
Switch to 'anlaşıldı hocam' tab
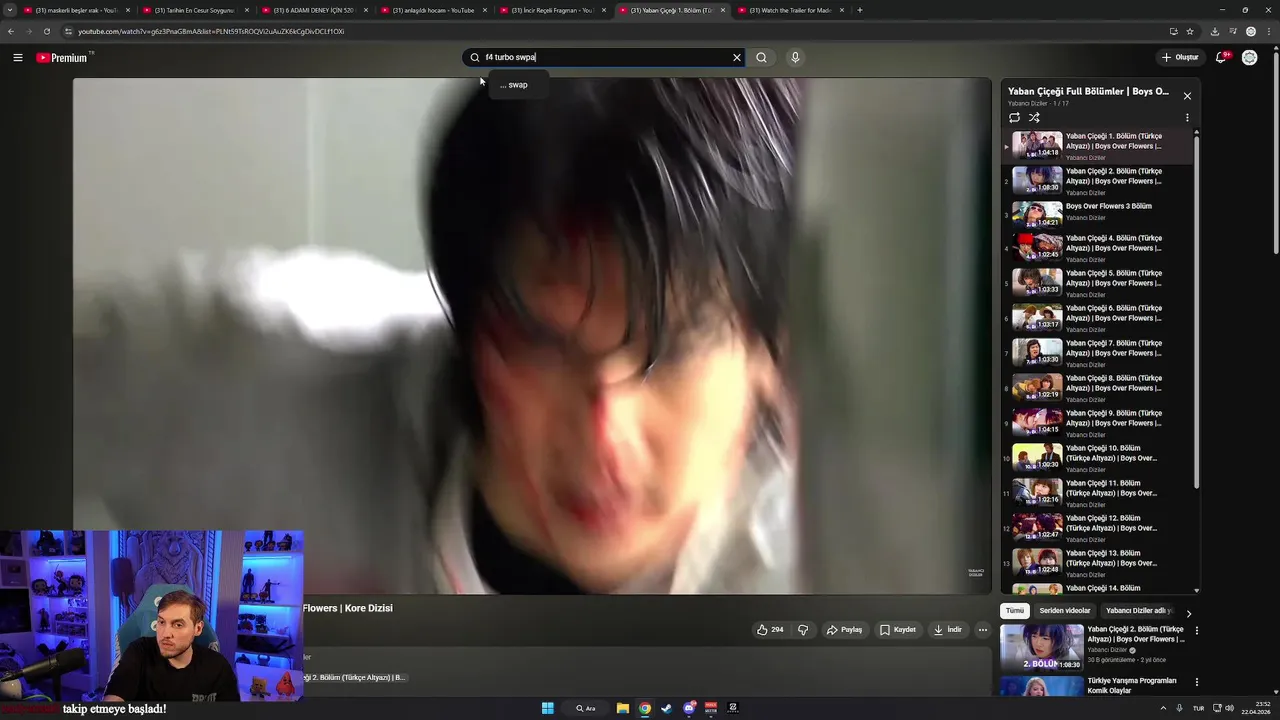click(434, 10)
